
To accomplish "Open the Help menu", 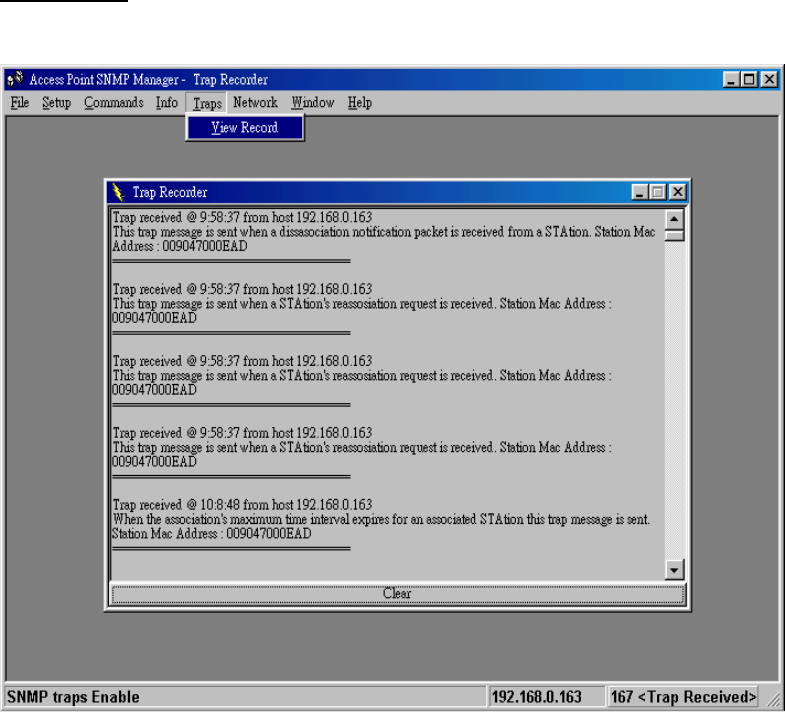I will pyautogui.click(x=360, y=103).
